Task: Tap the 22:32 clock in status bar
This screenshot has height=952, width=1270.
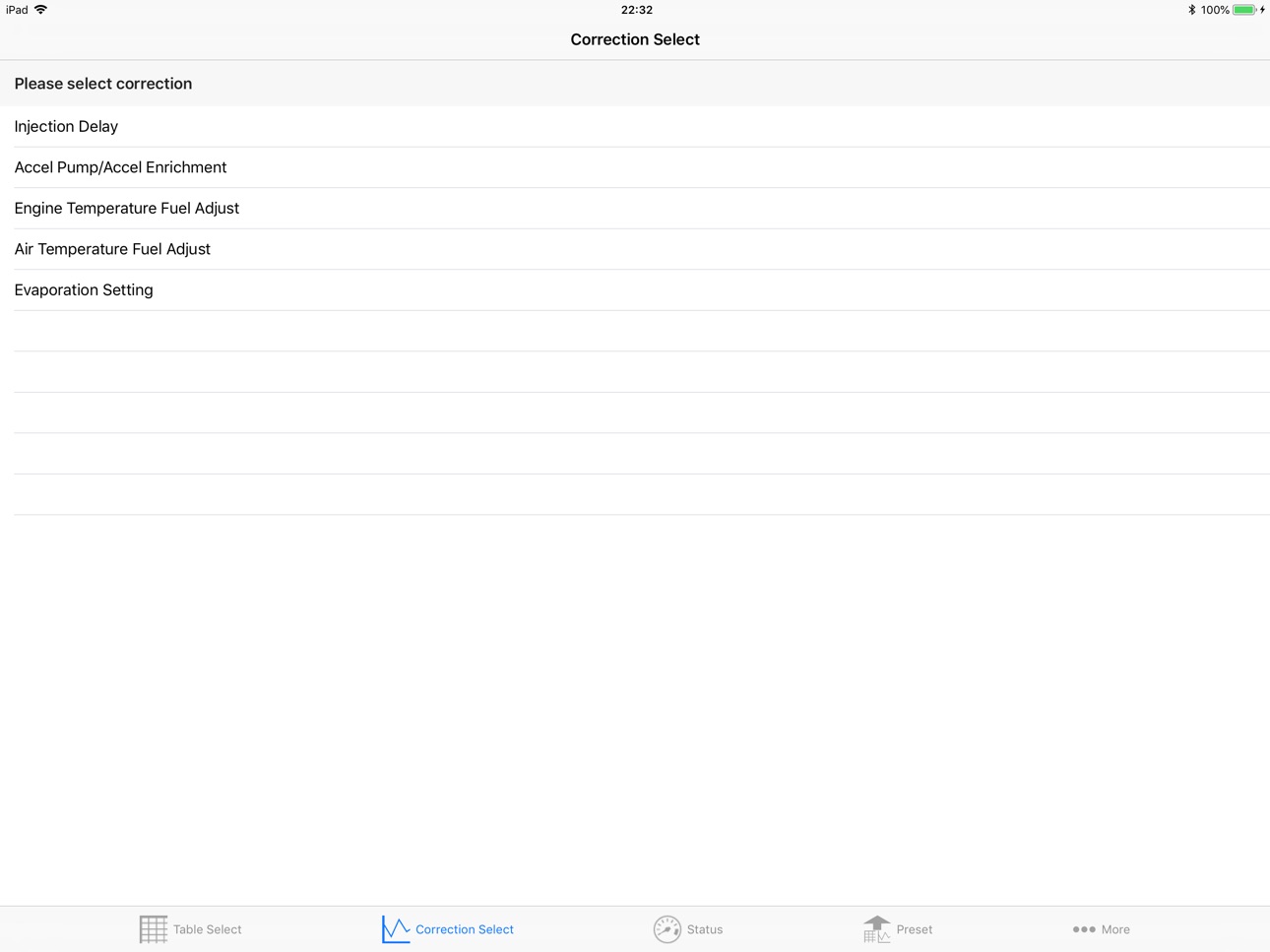Action: click(x=637, y=10)
